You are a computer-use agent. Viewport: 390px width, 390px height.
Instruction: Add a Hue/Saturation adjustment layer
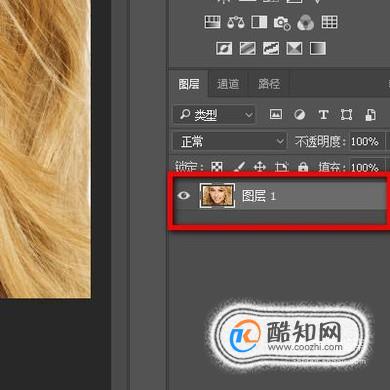point(212,22)
